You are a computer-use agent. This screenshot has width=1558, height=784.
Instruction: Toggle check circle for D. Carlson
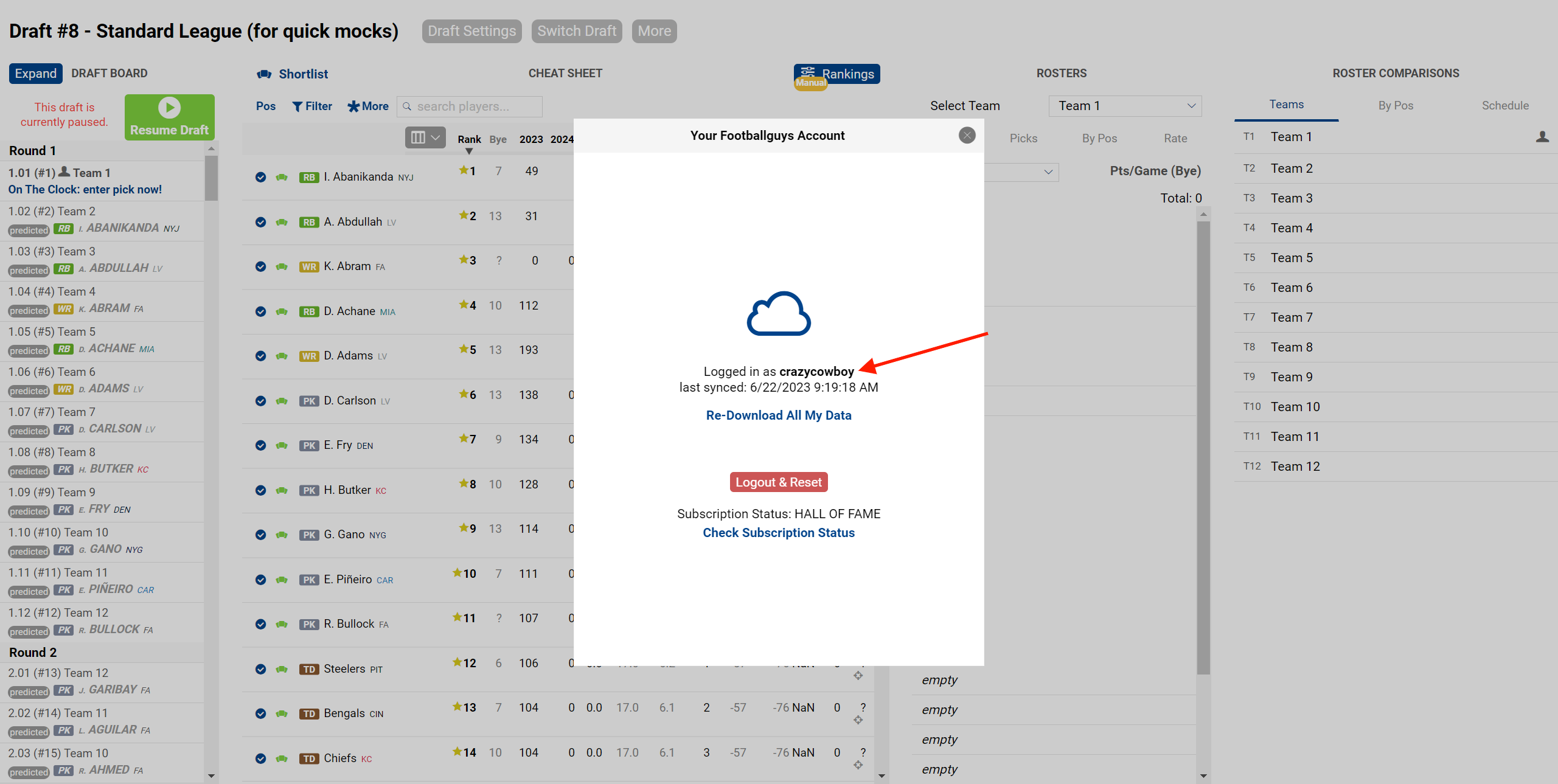coord(260,401)
